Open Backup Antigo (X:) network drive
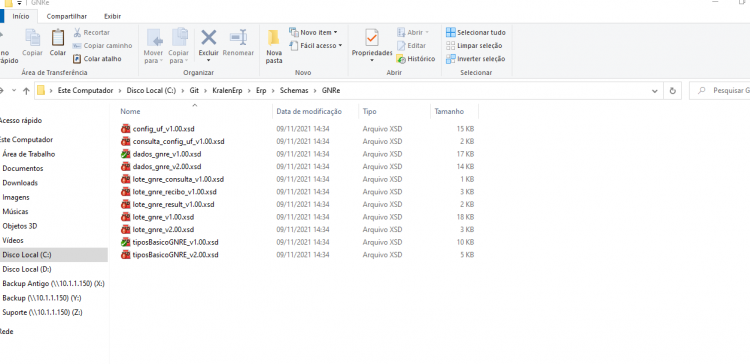 point(54,284)
